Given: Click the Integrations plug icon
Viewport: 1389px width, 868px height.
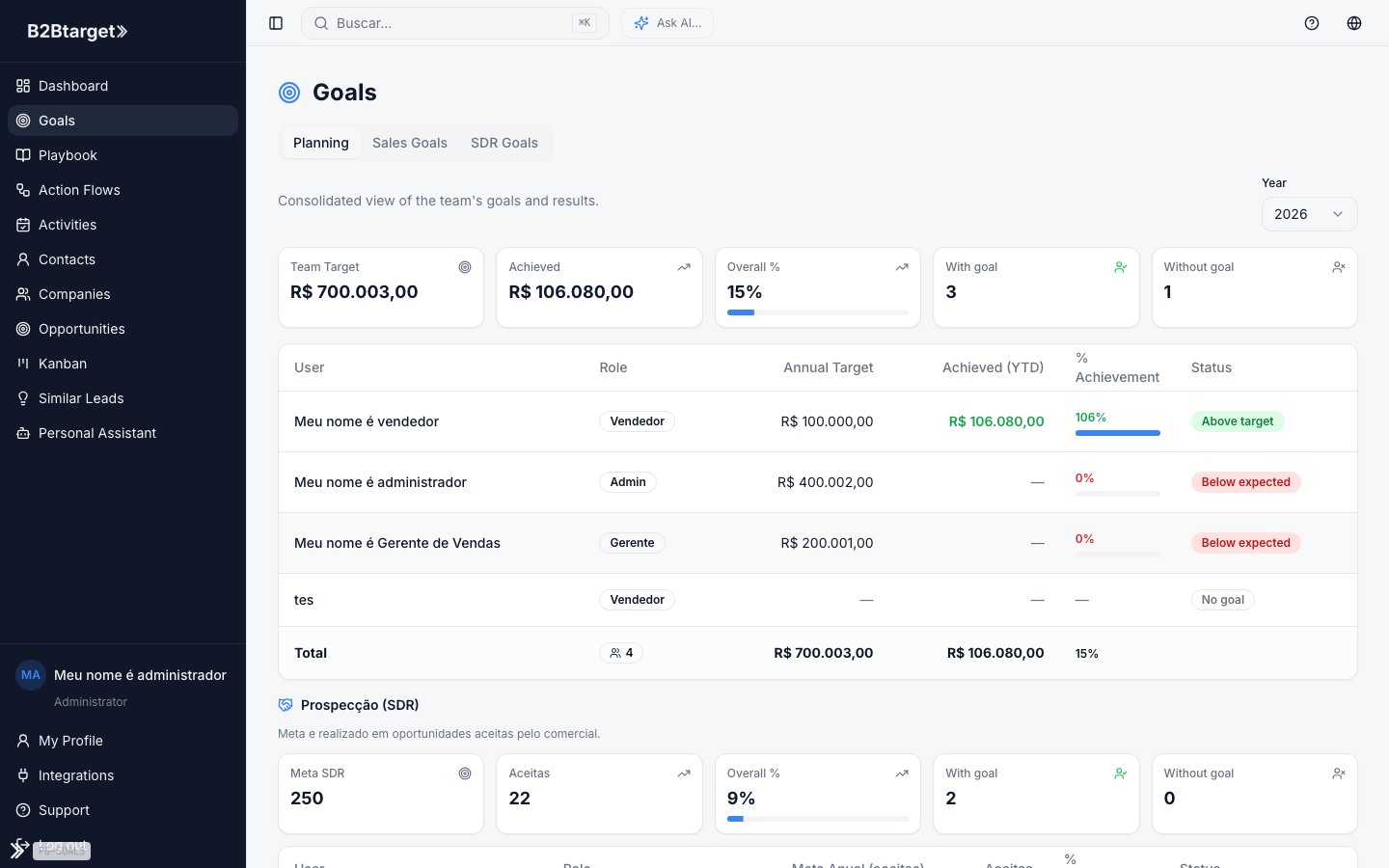Looking at the screenshot, I should (23, 775).
